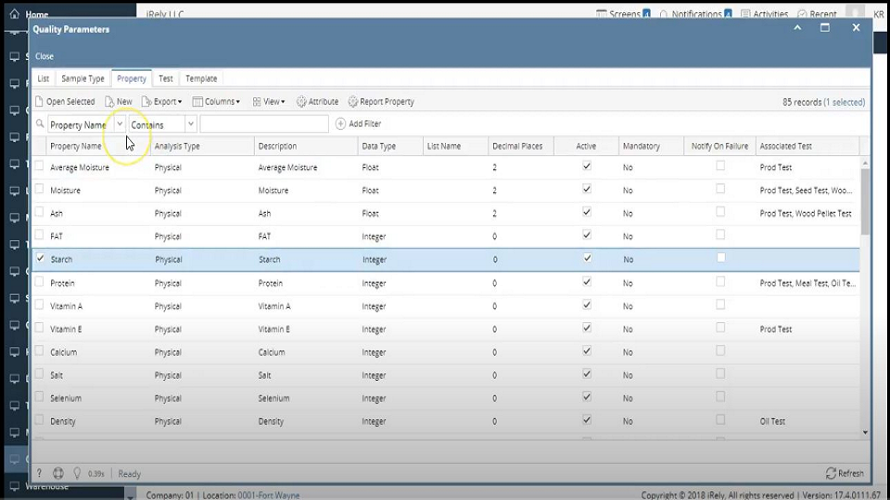Check the Average Moisture row checkbox
890x500 pixels.
(x=39, y=166)
